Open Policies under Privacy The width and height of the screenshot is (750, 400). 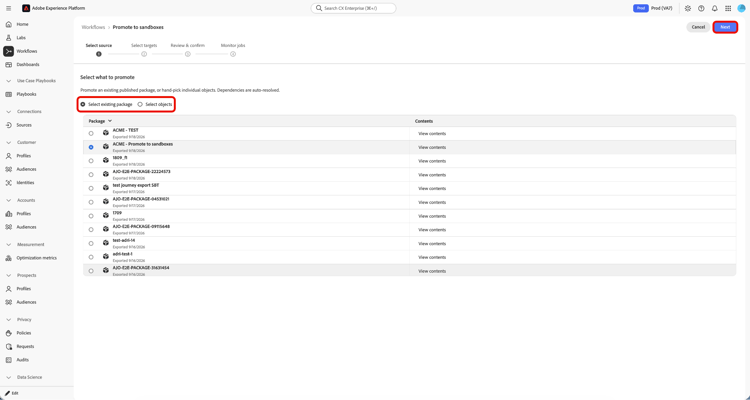pos(23,333)
